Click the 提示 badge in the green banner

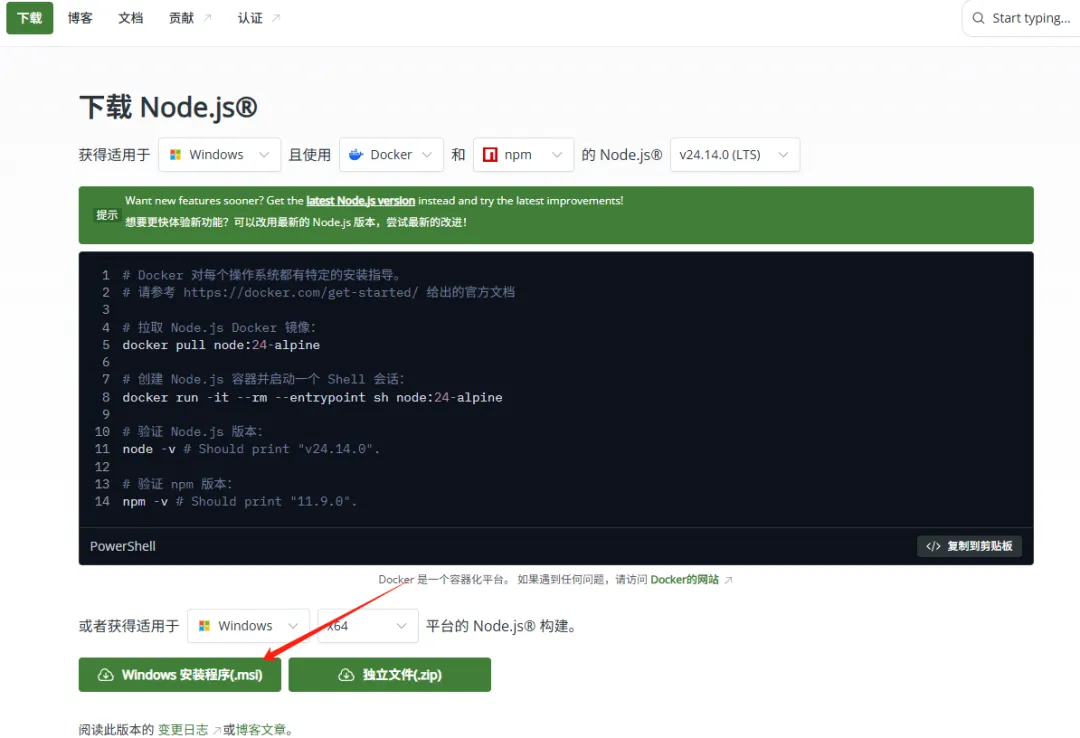click(107, 215)
